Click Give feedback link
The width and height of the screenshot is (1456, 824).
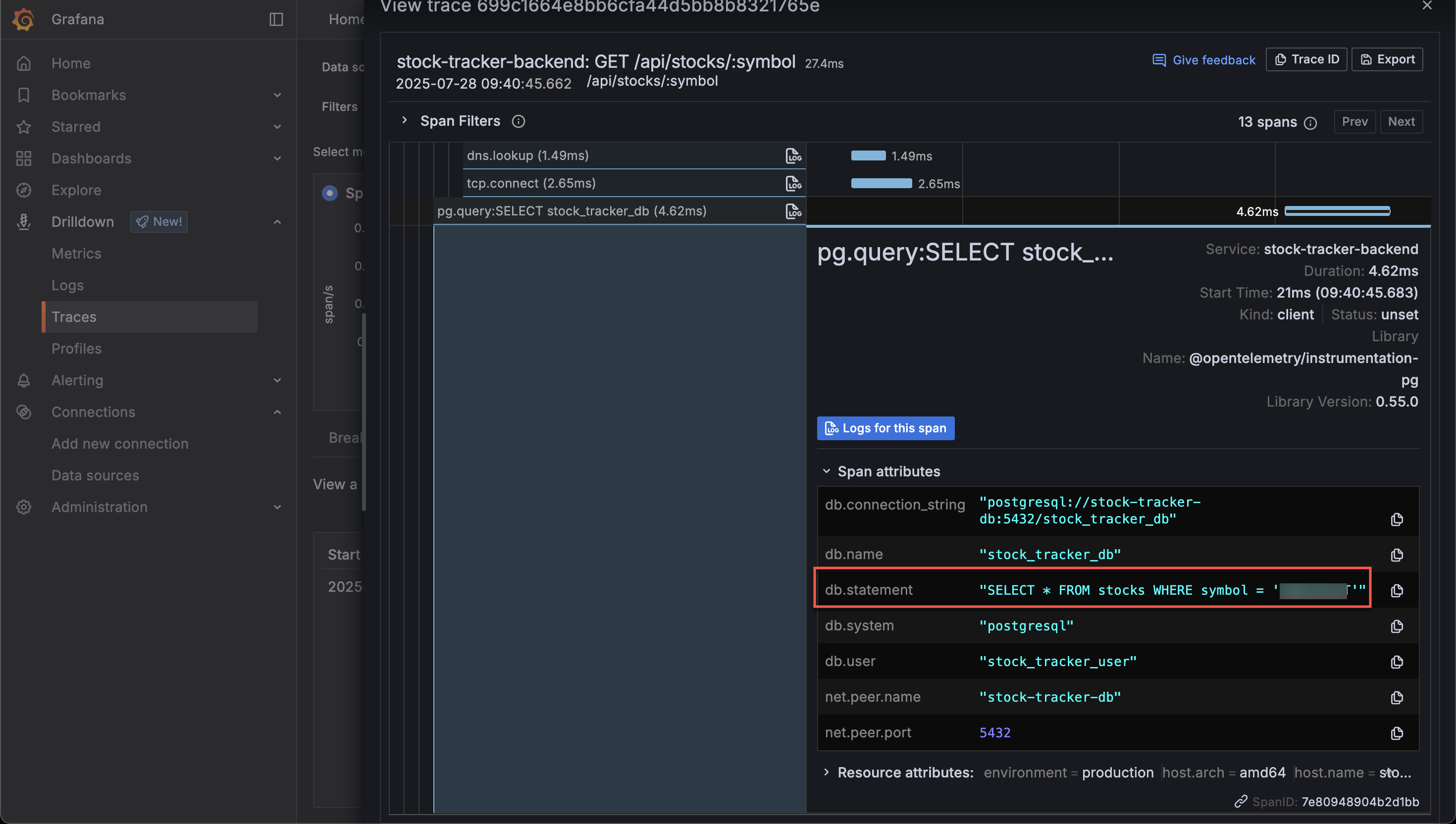click(1203, 60)
